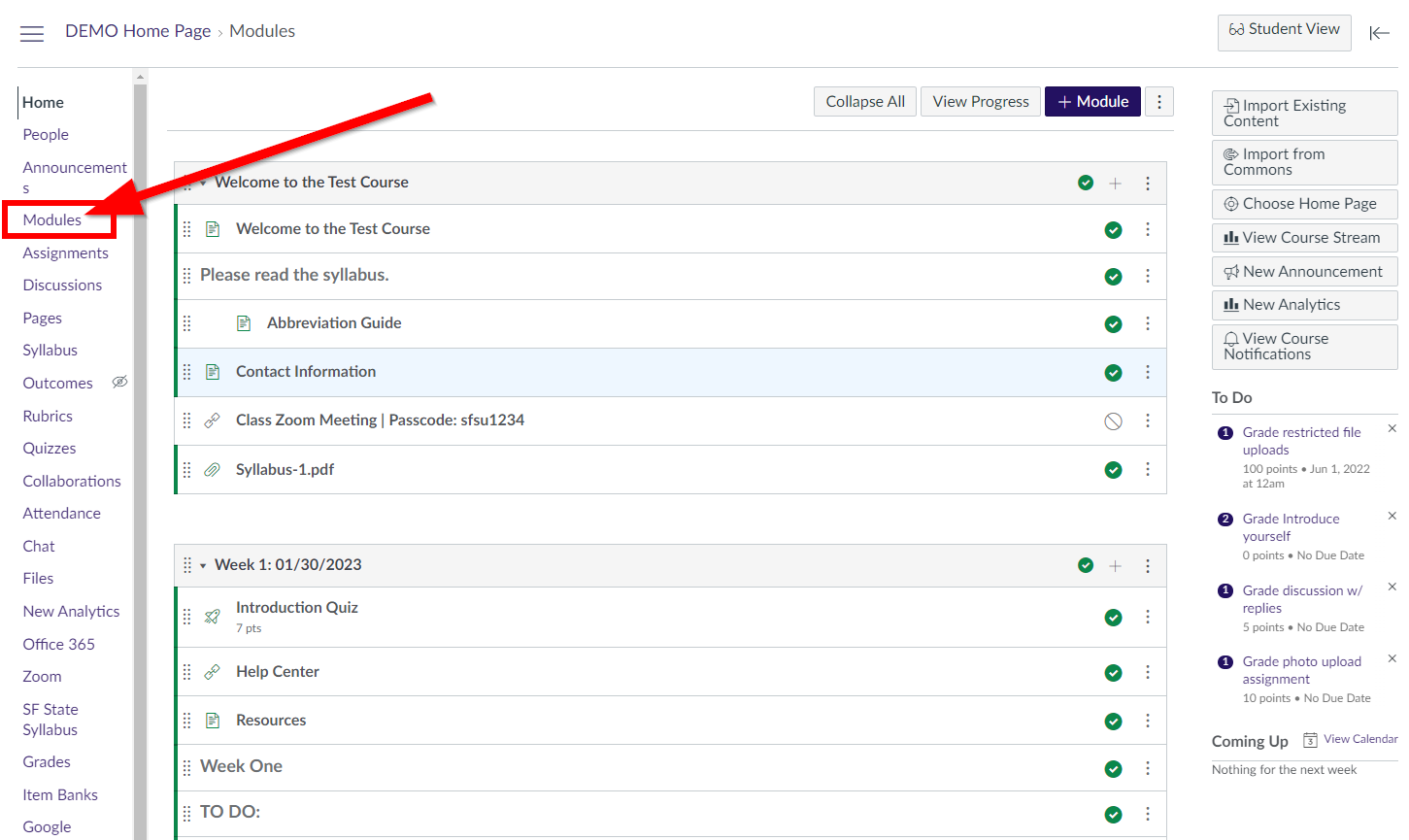
Task: Toggle published state of Introduction Quiz
Action: point(1114,618)
